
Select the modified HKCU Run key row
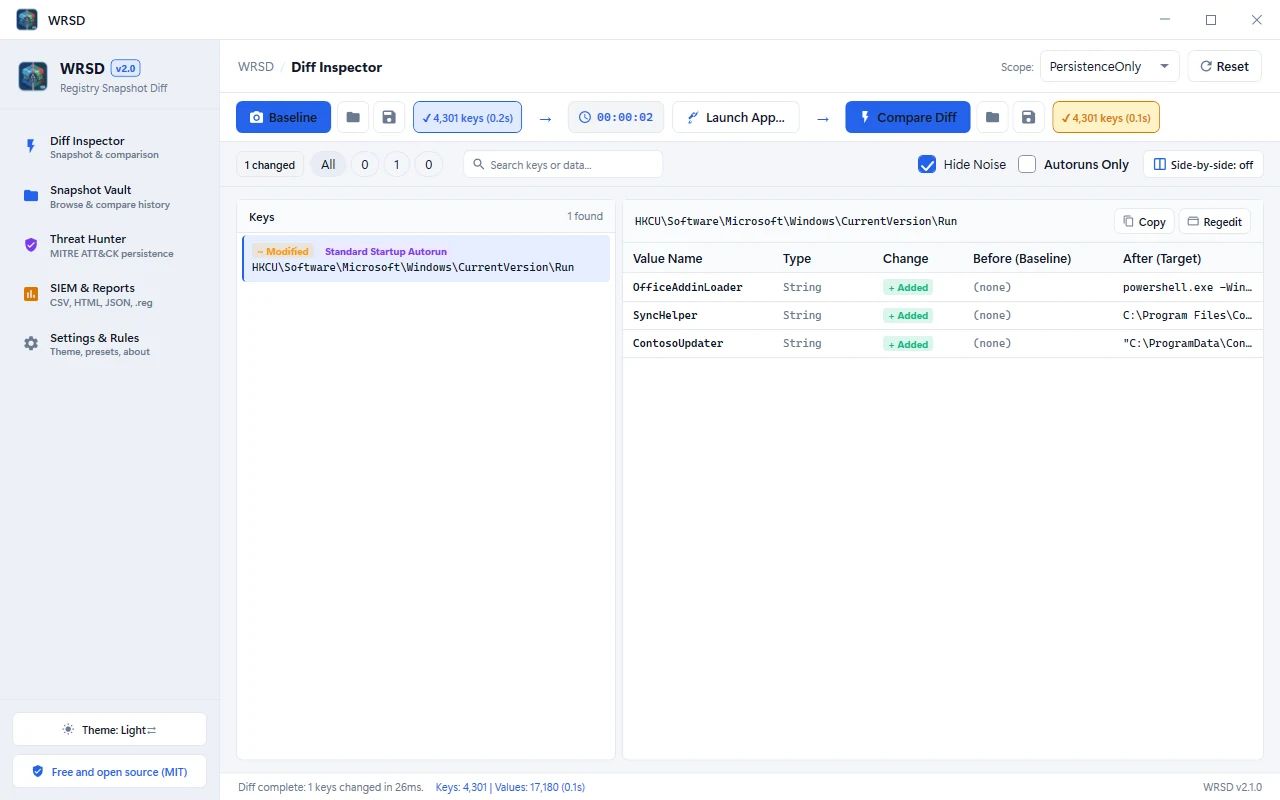click(426, 259)
